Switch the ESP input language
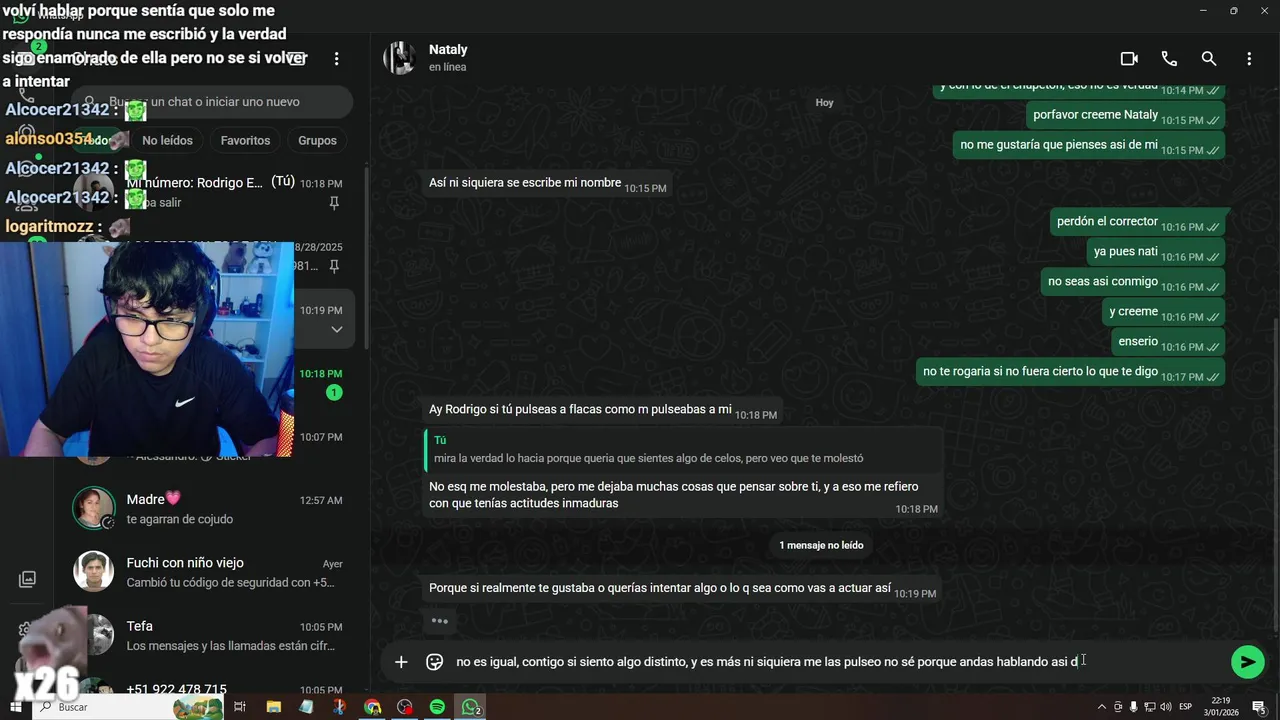 point(1186,707)
